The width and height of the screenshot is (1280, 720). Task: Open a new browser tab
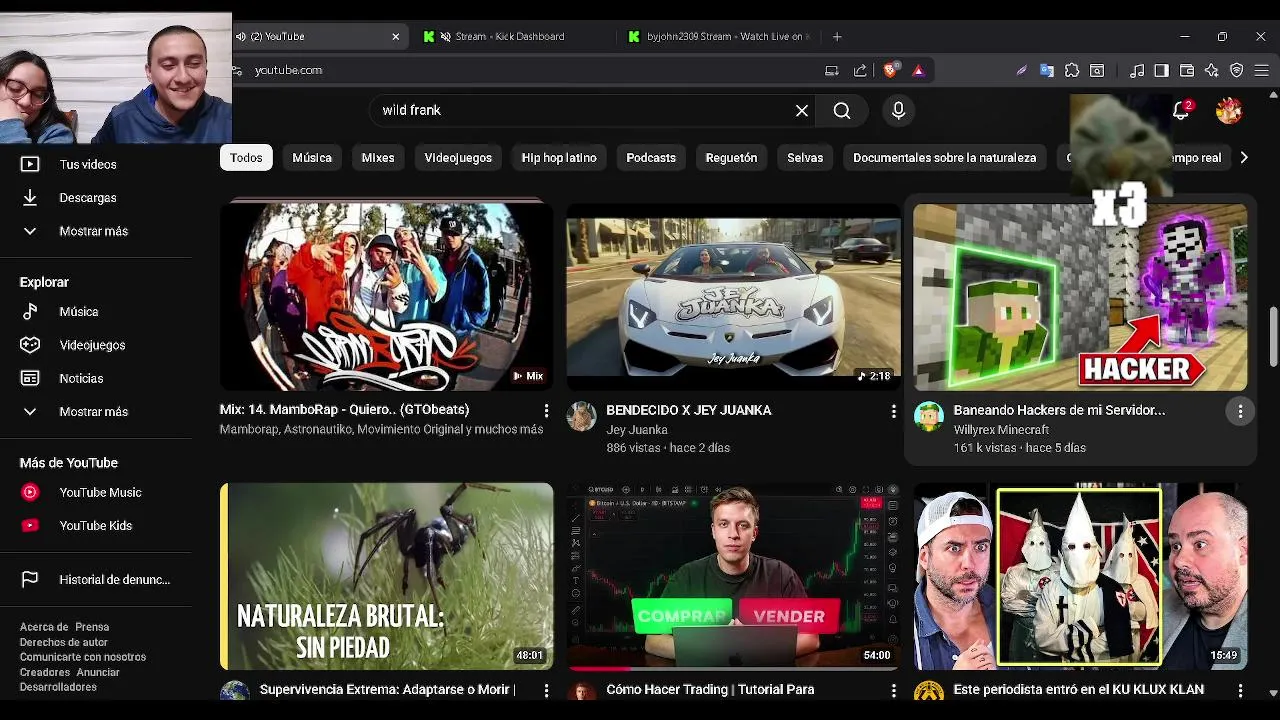click(x=837, y=37)
